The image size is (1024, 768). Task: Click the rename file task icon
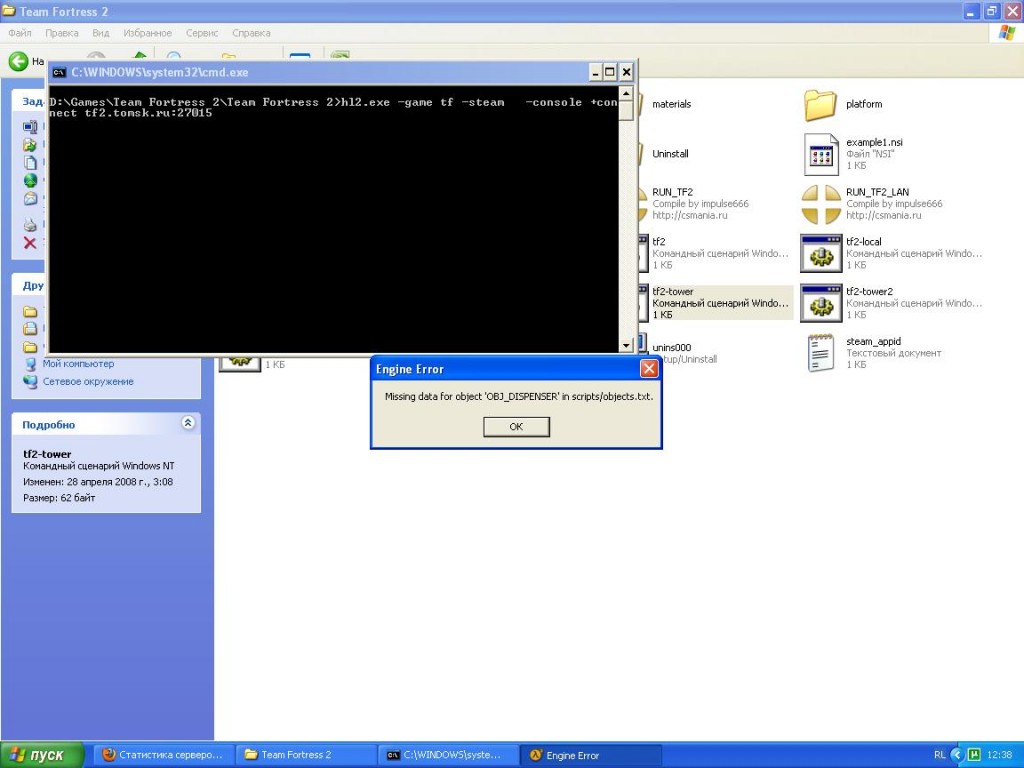[x=30, y=127]
